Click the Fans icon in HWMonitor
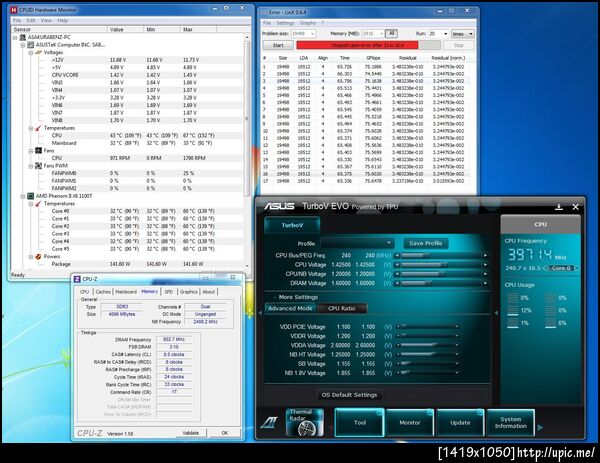This screenshot has width=600, height=463. pos(38,150)
